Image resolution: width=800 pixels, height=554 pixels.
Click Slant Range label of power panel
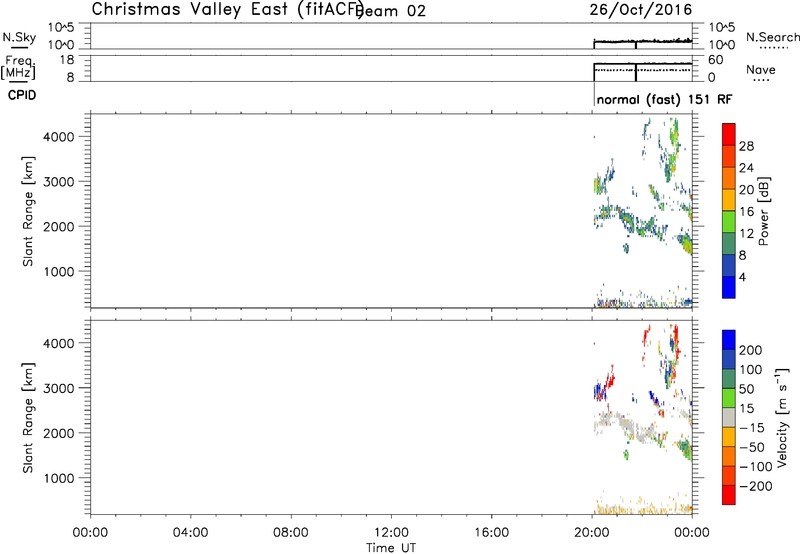[28, 211]
